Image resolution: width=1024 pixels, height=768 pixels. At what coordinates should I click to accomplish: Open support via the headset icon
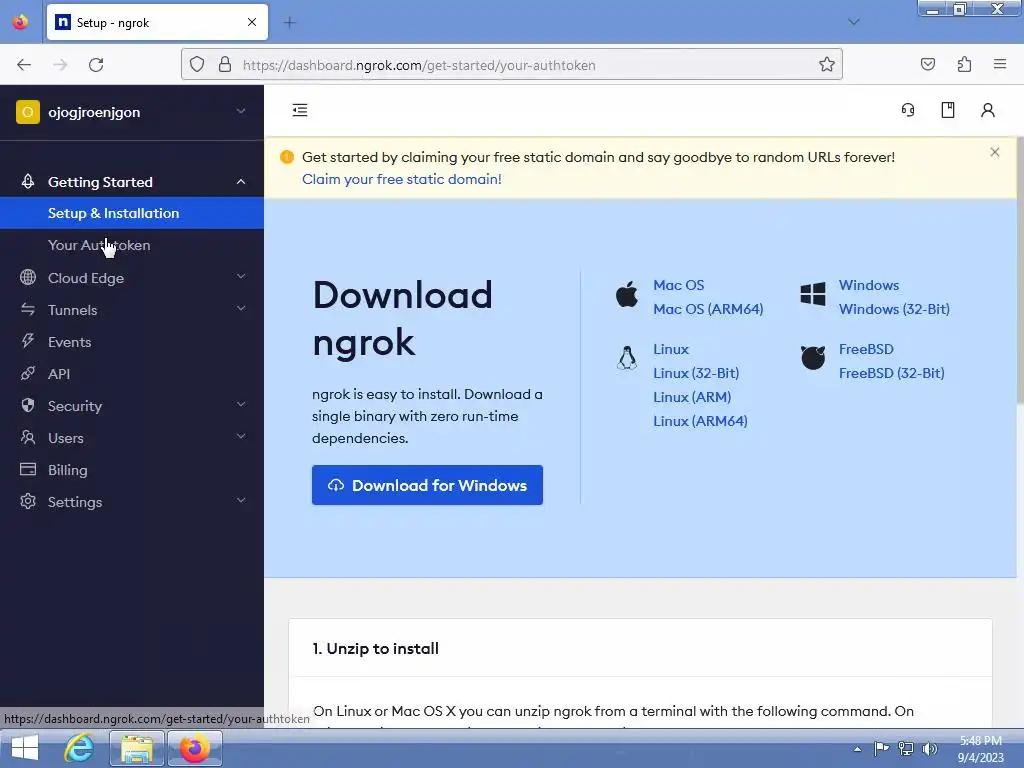(x=908, y=110)
